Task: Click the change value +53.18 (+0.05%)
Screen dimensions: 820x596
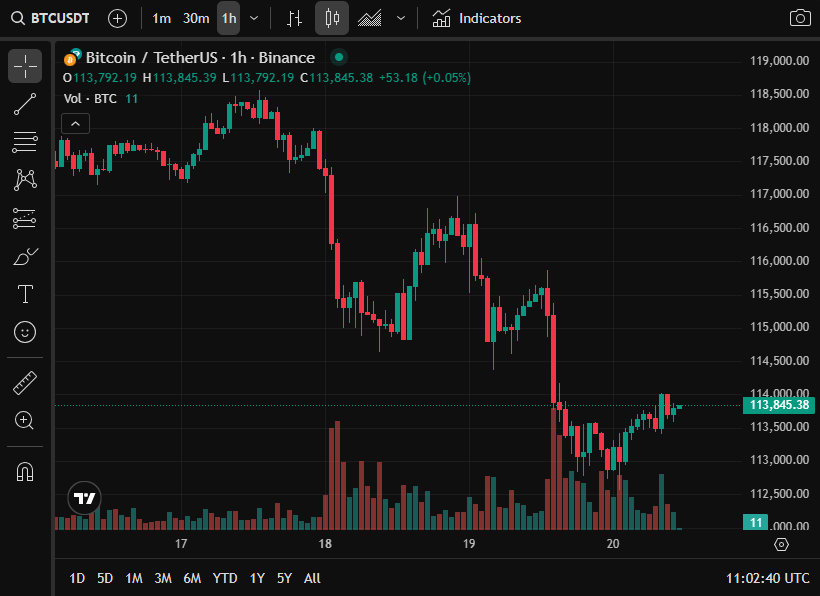Action: [x=425, y=78]
